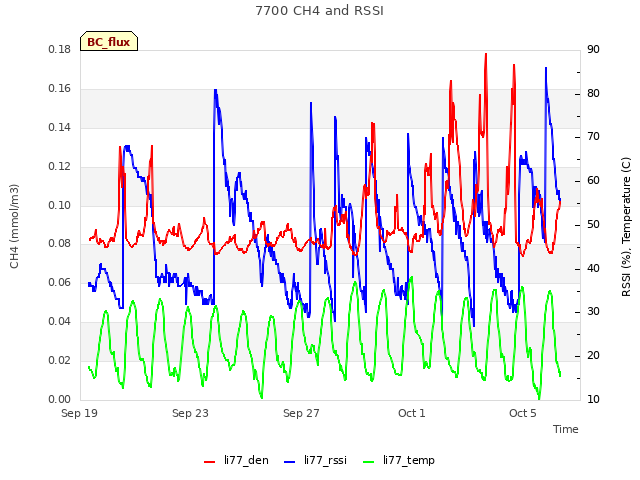Click the 'RSSI (%), Temperature (C)' right axis title
Image resolution: width=640 pixels, height=480 pixels.
click(x=626, y=227)
